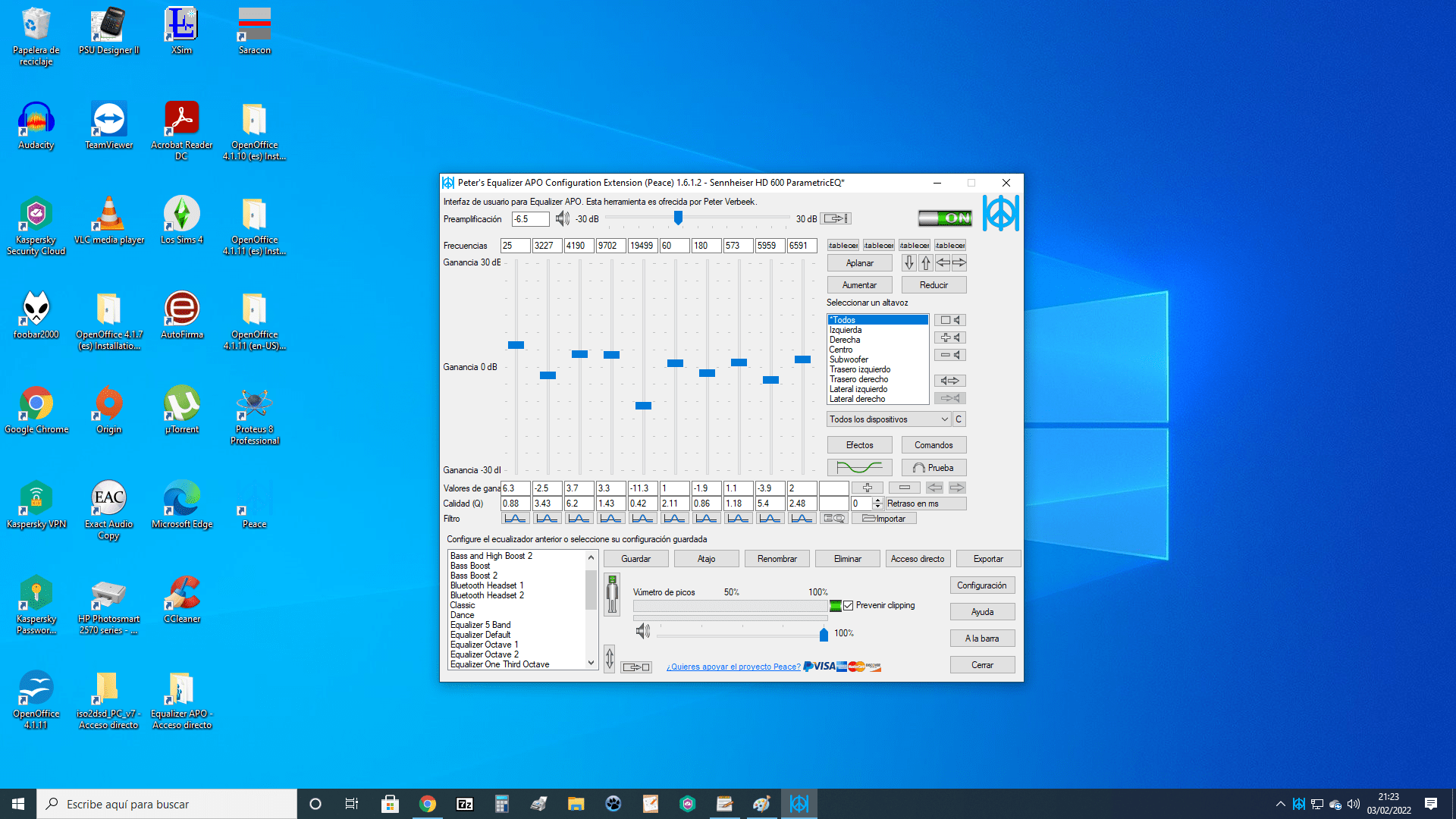Click the square speaker icon by Todos

click(x=950, y=320)
